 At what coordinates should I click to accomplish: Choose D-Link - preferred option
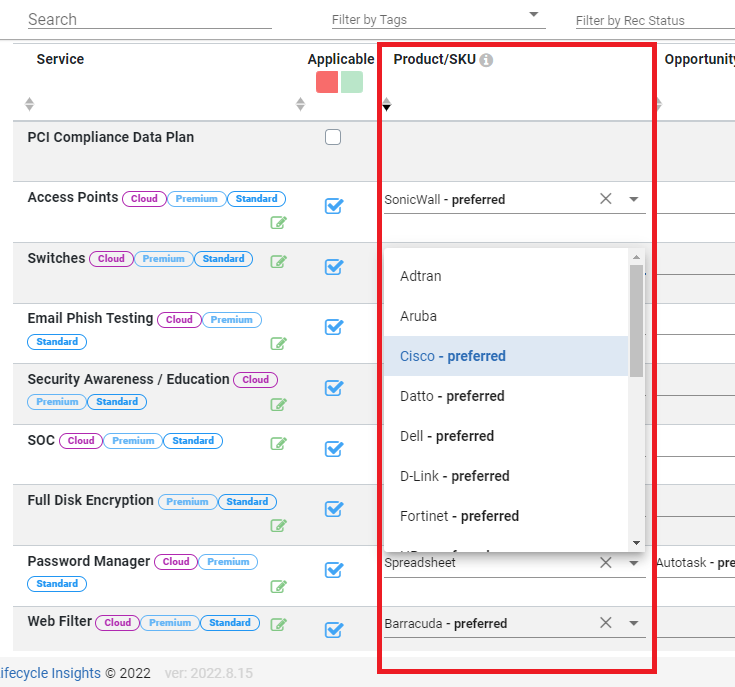click(x=506, y=476)
